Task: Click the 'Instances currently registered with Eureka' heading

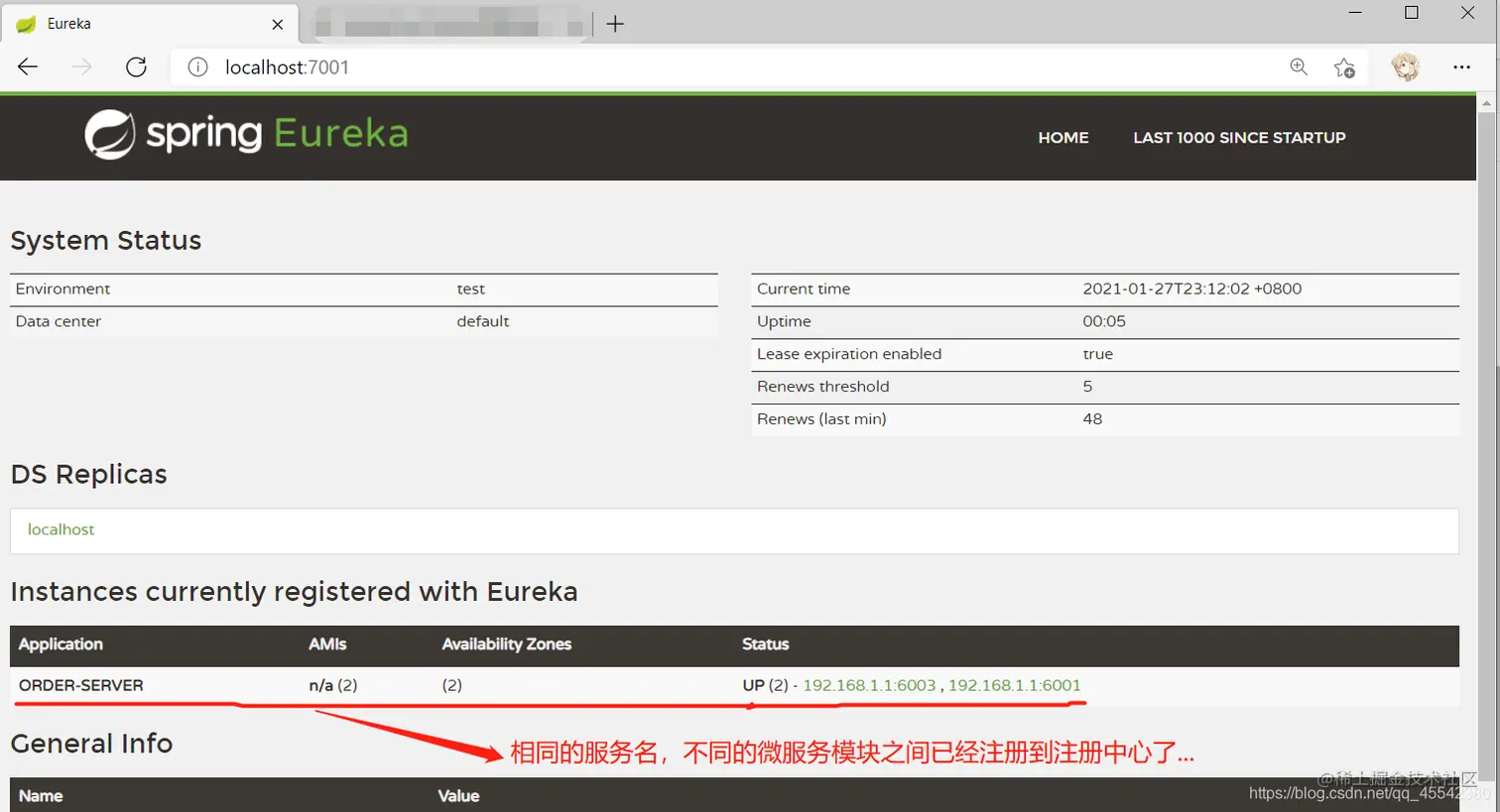Action: click(x=294, y=592)
